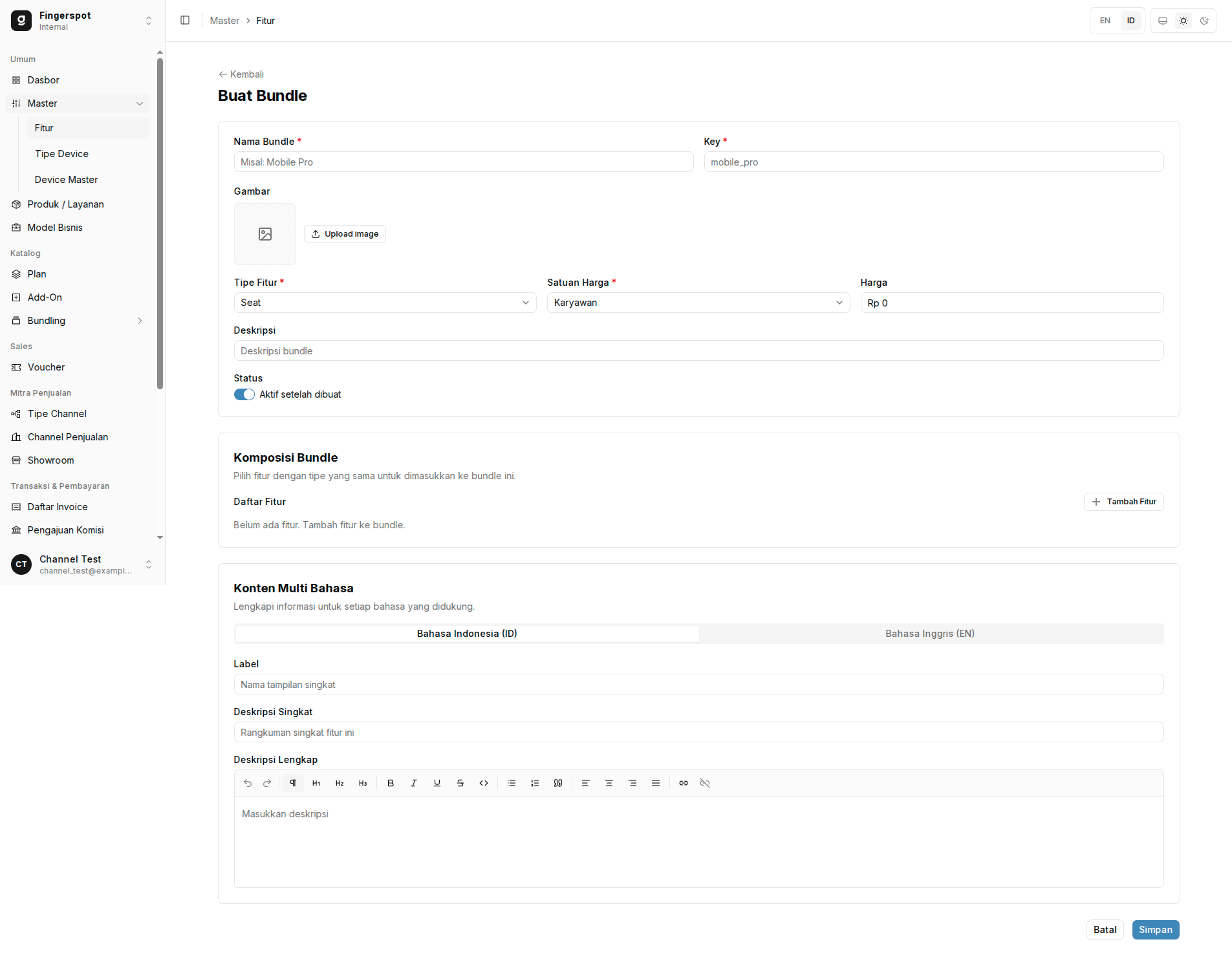Expand the Bundling submenu
The image size is (1232, 966).
(78, 321)
